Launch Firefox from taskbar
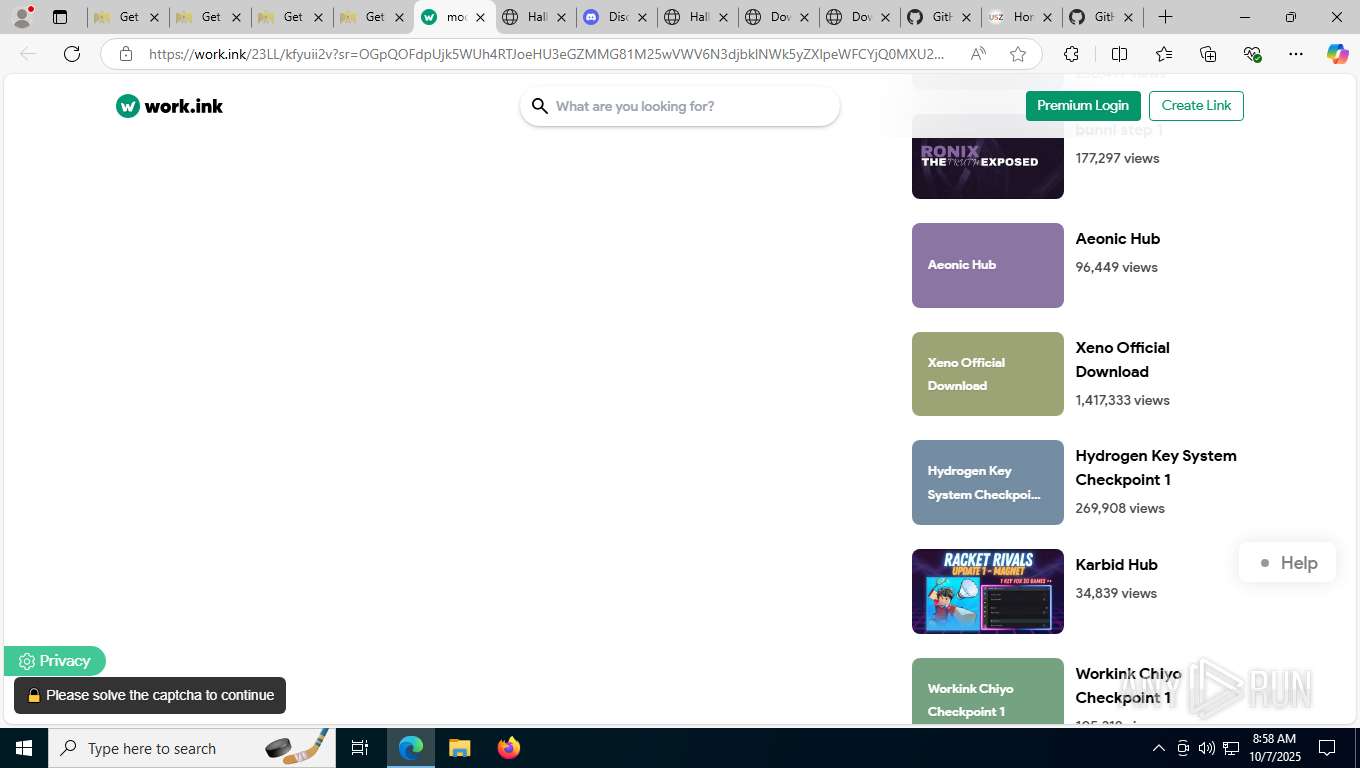The height and width of the screenshot is (768, 1360). 509,748
